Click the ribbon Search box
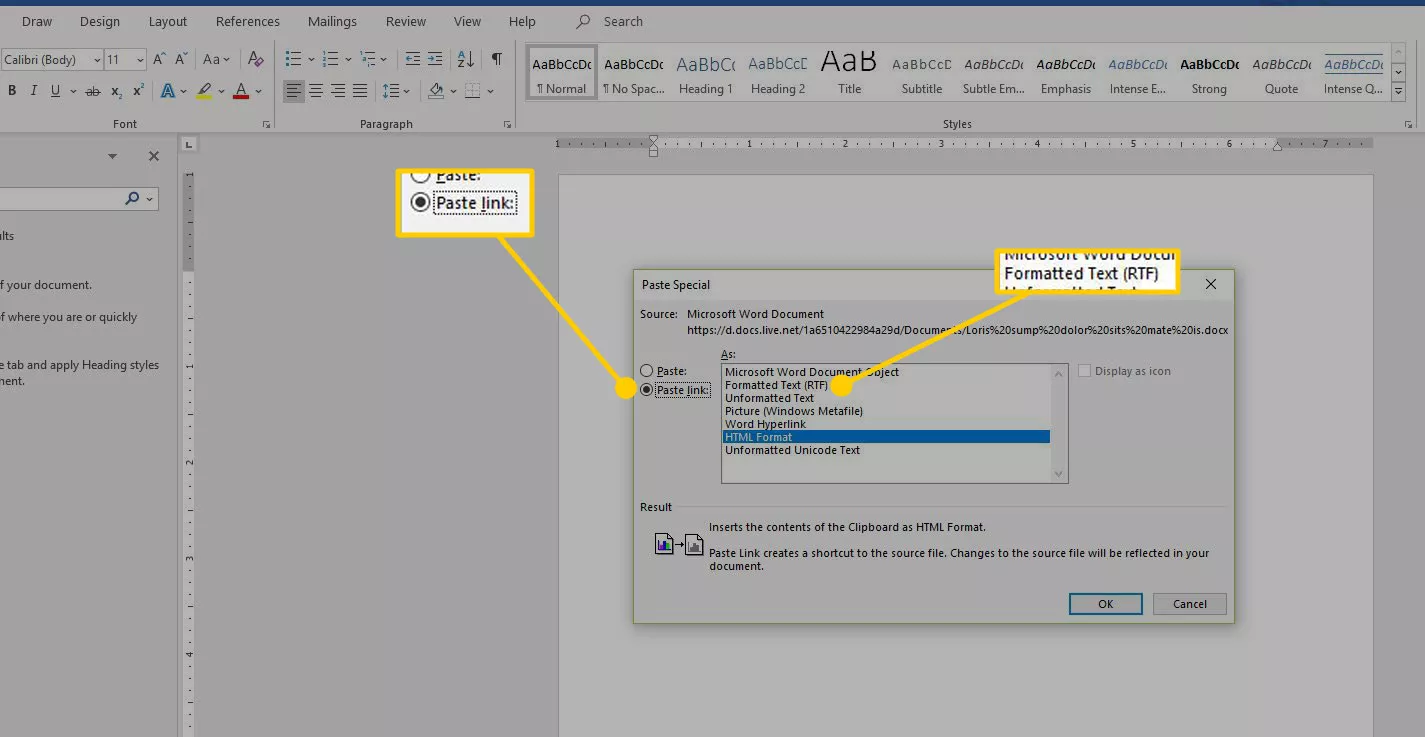 point(622,21)
